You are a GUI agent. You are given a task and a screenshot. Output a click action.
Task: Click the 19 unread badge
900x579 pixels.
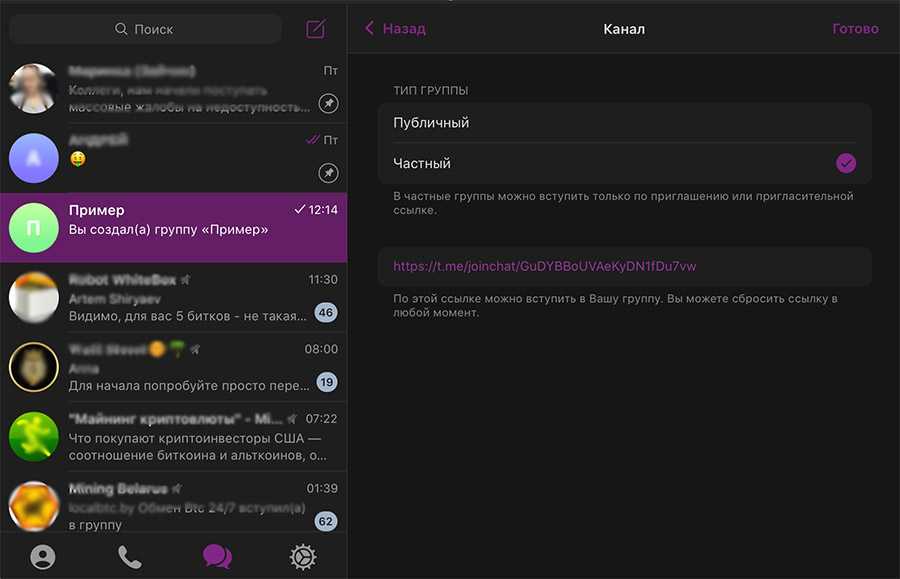click(x=326, y=382)
